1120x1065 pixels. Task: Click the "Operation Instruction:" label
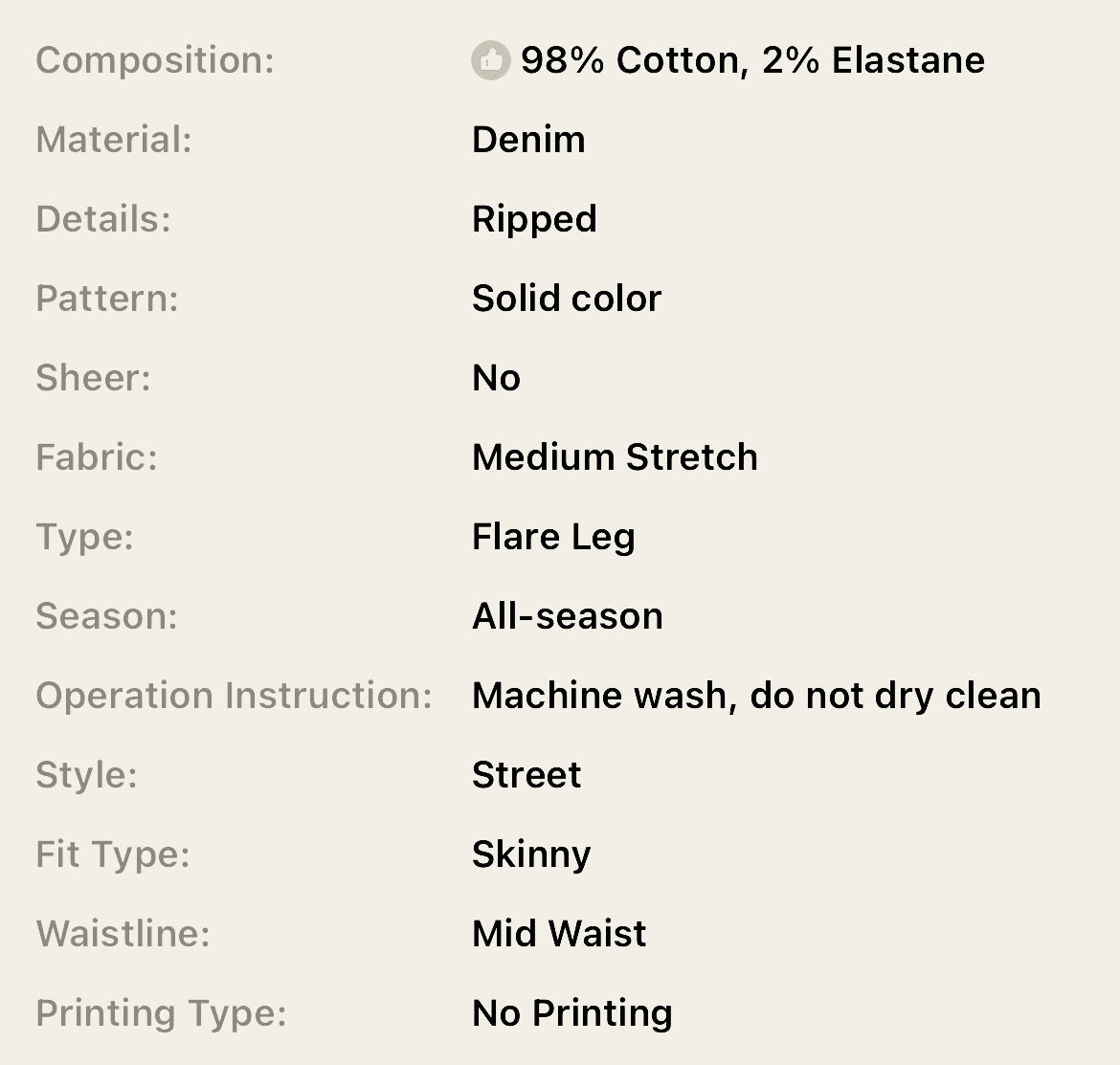point(235,696)
